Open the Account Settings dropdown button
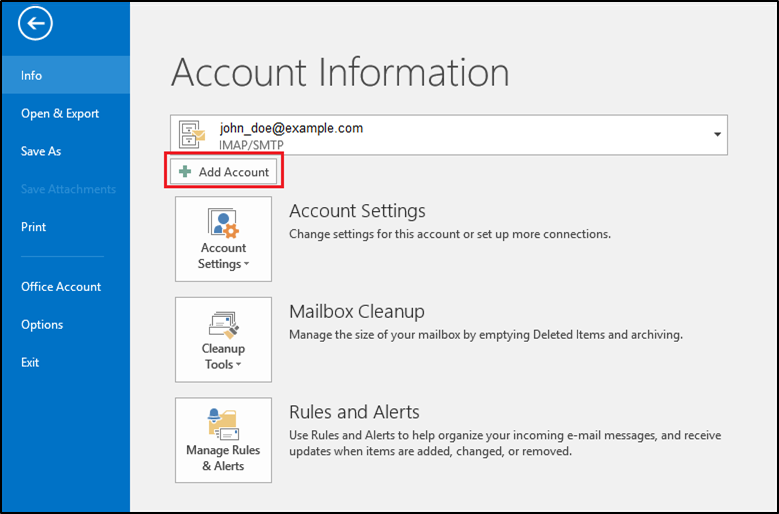This screenshot has width=779, height=514. pyautogui.click(x=223, y=239)
